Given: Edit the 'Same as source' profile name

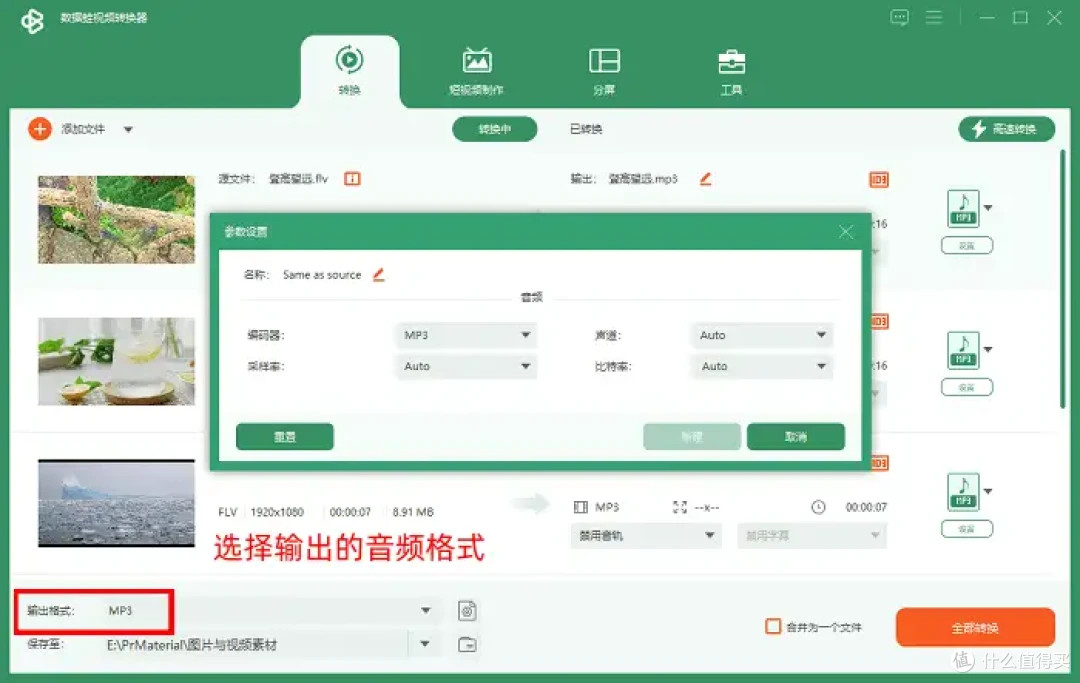Looking at the screenshot, I should click(379, 275).
